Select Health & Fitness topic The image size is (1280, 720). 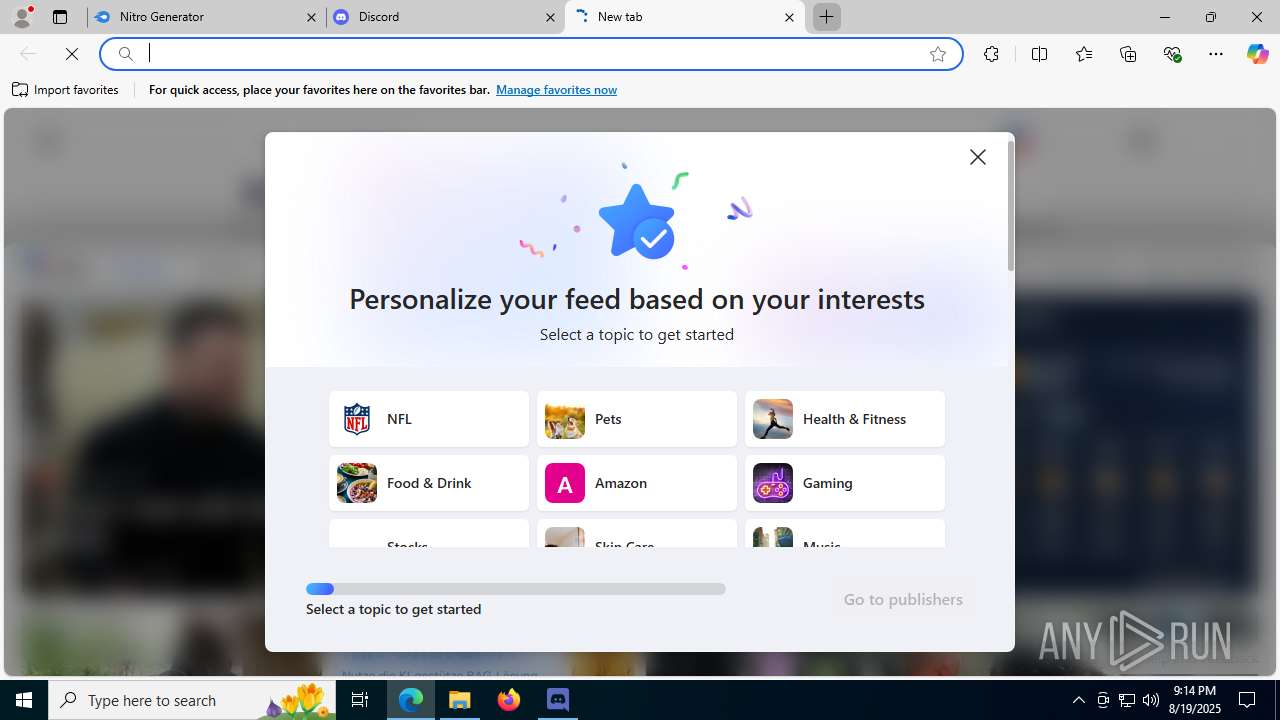(x=845, y=419)
